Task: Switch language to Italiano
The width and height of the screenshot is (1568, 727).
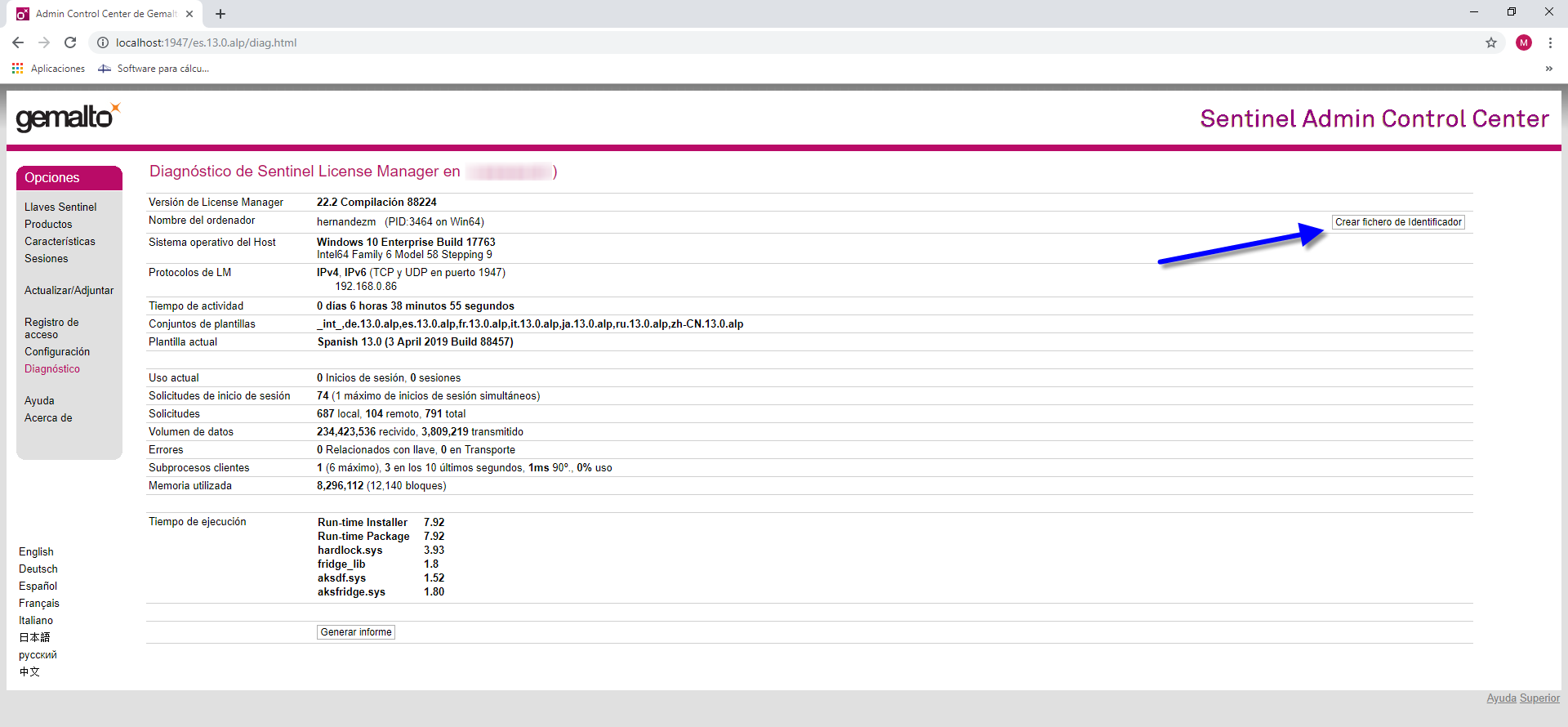Action: click(x=36, y=621)
